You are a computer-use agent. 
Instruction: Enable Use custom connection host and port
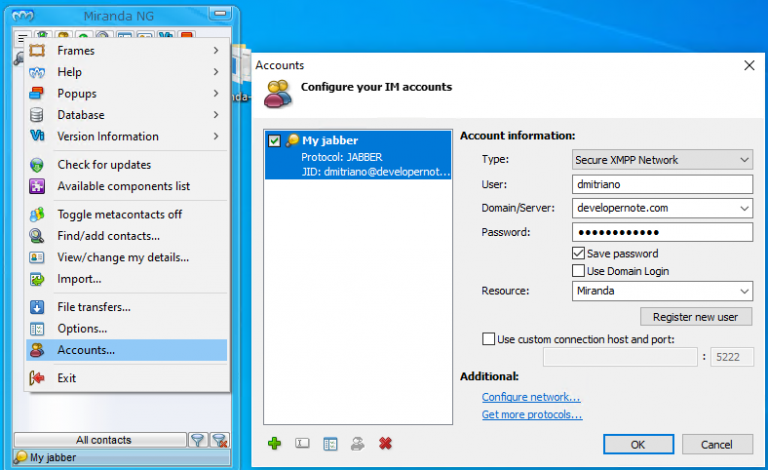coord(488,339)
